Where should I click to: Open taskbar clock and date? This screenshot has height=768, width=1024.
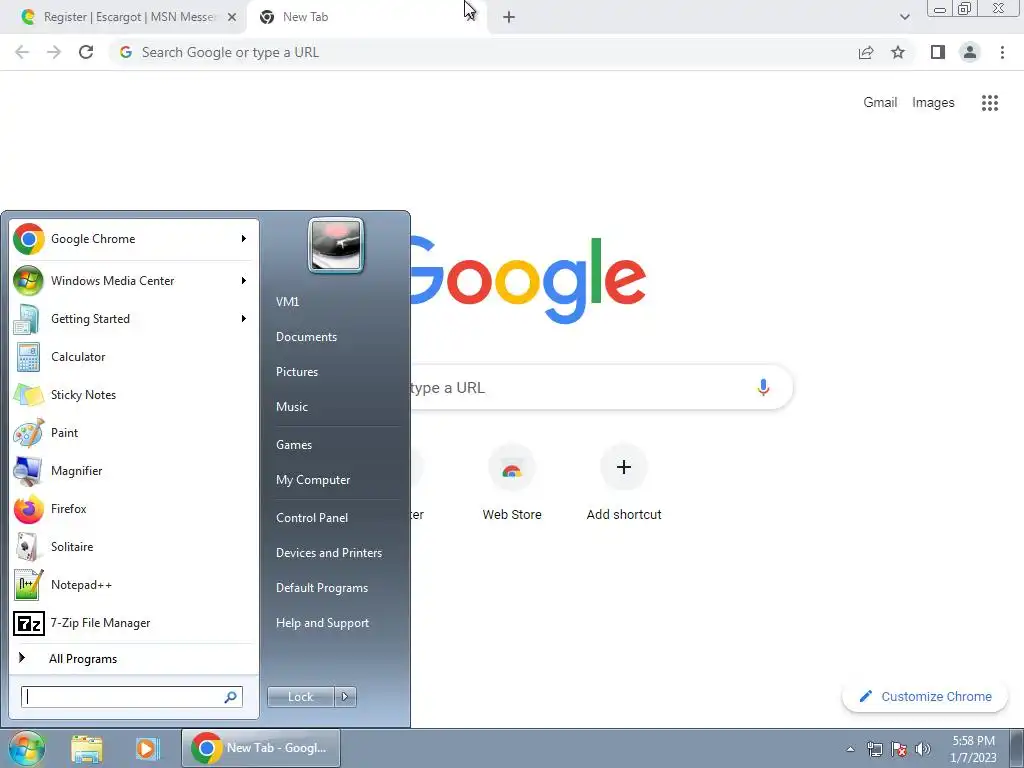pyautogui.click(x=973, y=749)
